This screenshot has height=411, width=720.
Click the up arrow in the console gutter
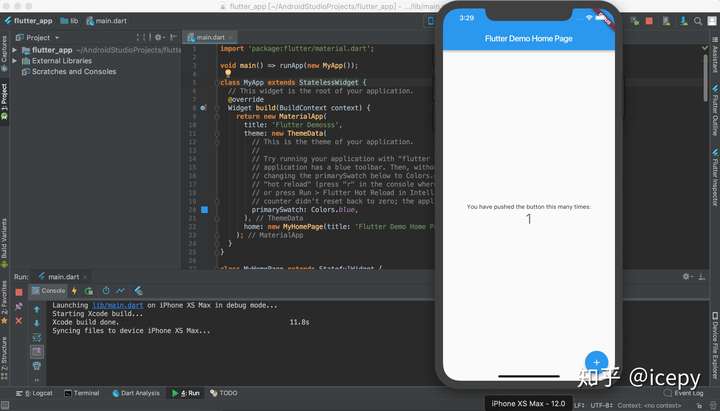[x=37, y=310]
